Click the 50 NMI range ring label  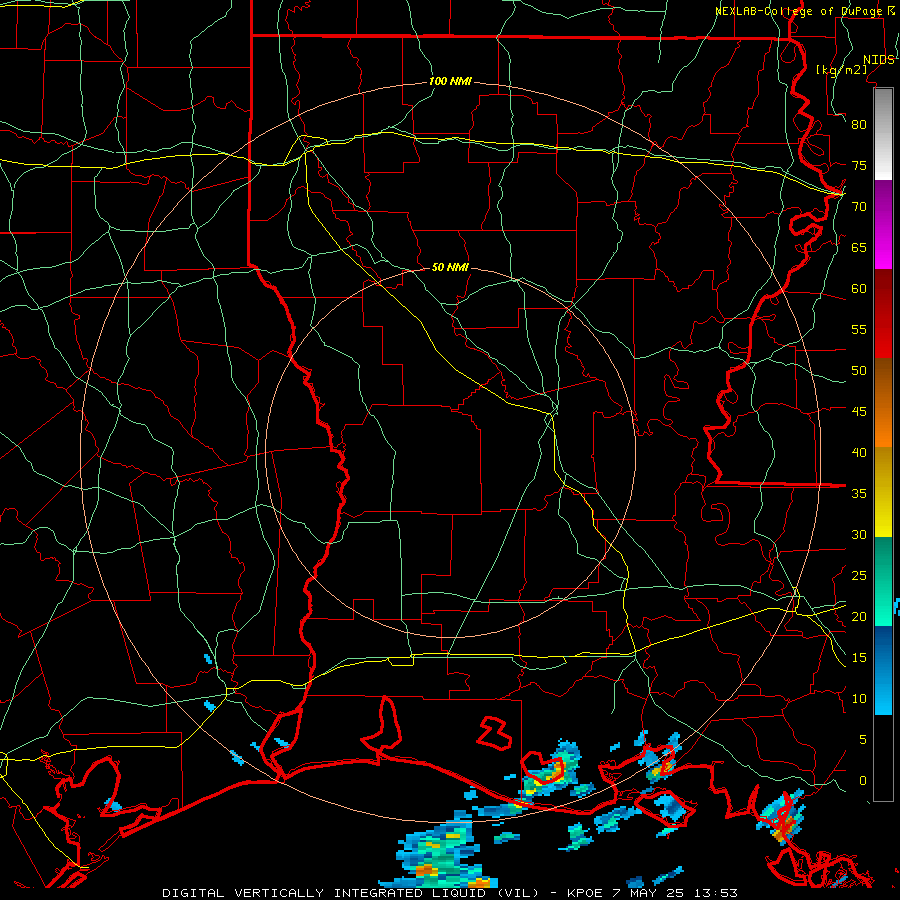pos(450,267)
